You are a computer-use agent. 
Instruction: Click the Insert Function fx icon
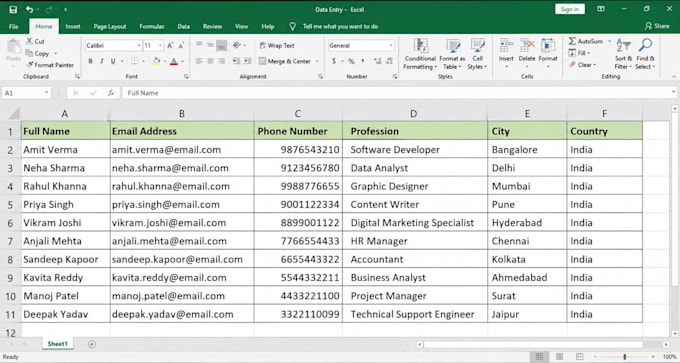(111, 93)
